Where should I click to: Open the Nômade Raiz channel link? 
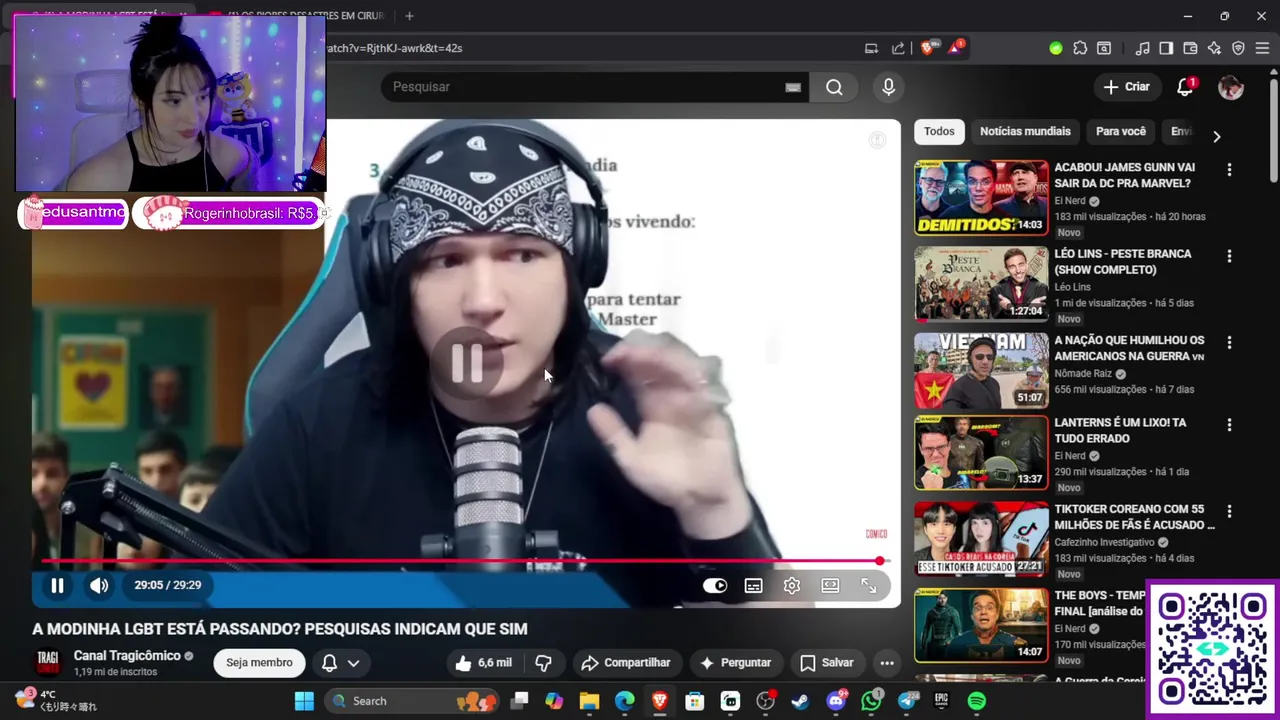(1082, 374)
